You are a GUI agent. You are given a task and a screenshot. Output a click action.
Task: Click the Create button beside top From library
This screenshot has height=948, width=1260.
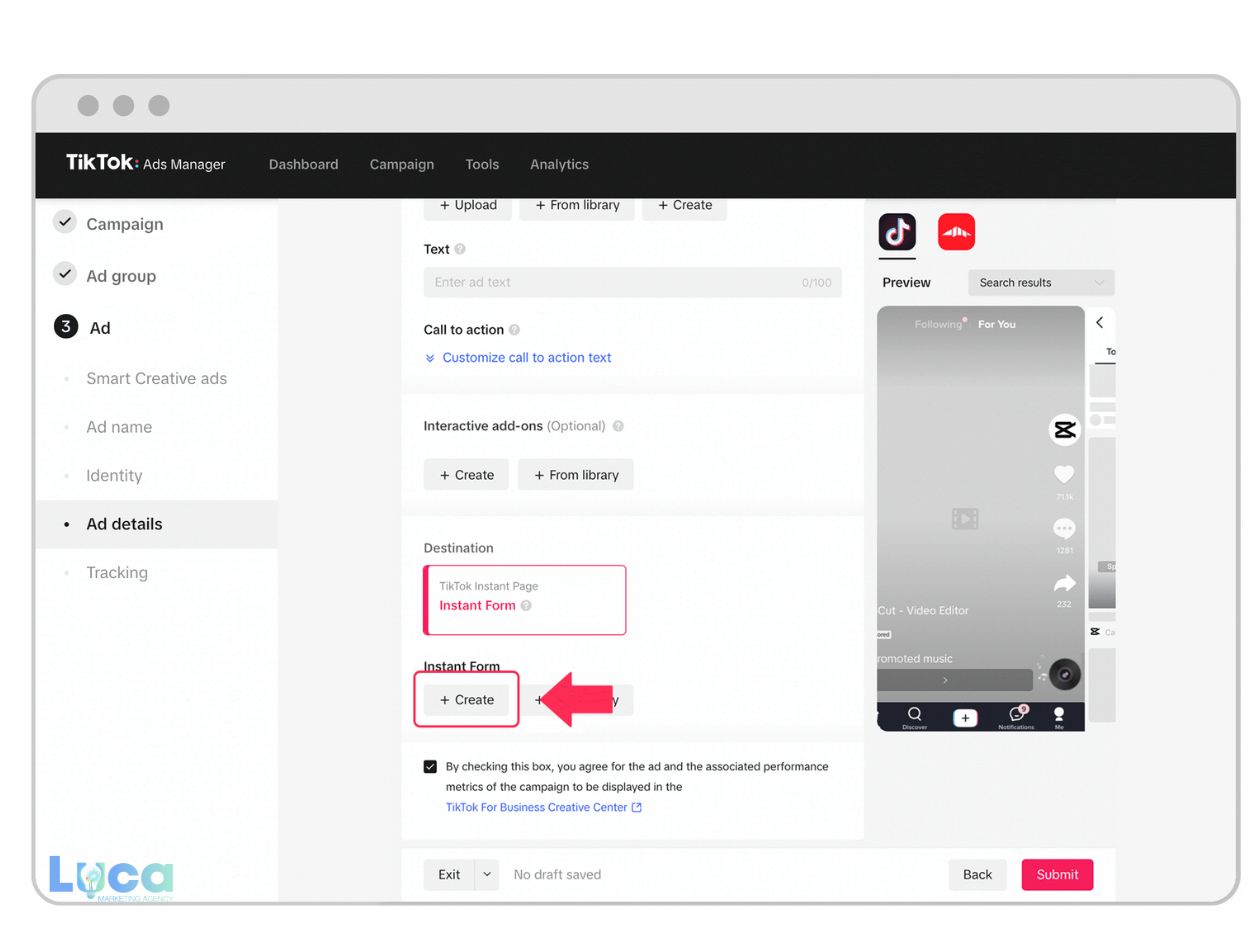point(685,205)
